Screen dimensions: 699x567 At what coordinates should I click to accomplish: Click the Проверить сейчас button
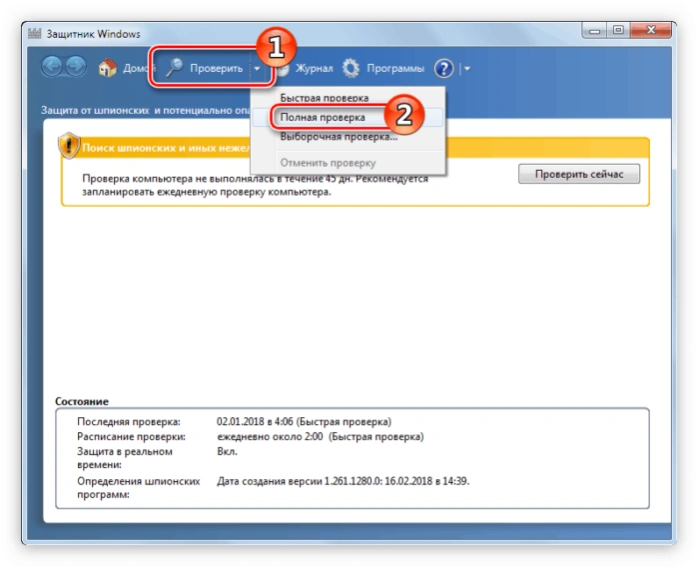click(579, 174)
